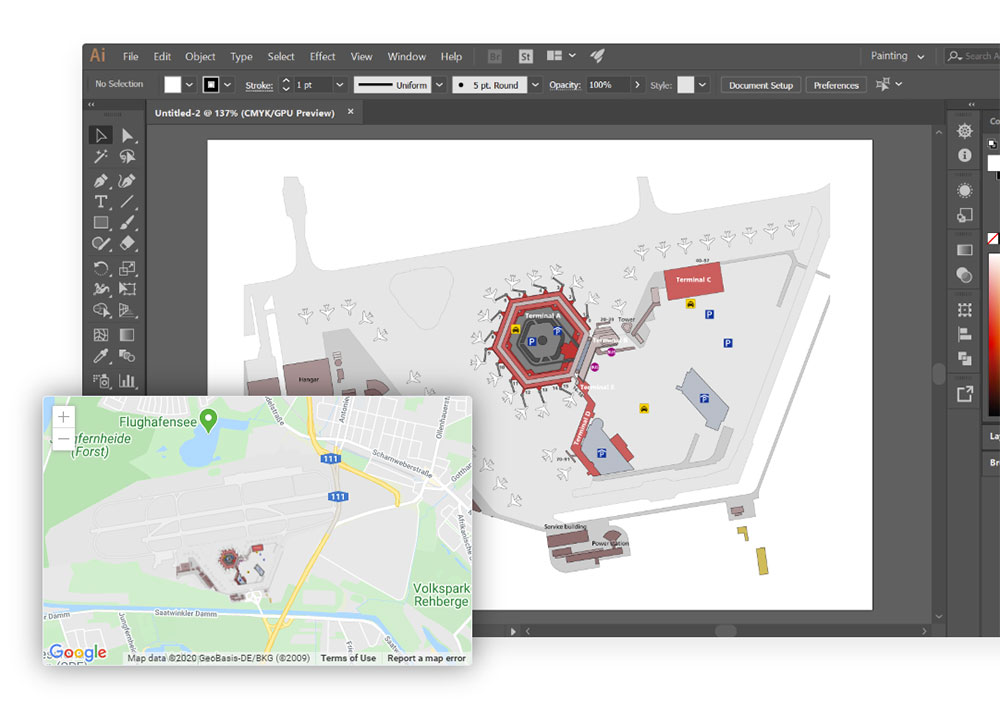Open the Edit menu

[x=162, y=57]
